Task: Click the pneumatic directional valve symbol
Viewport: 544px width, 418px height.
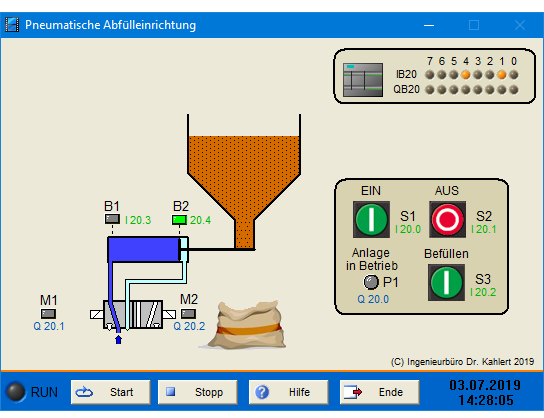Action: [x=133, y=314]
